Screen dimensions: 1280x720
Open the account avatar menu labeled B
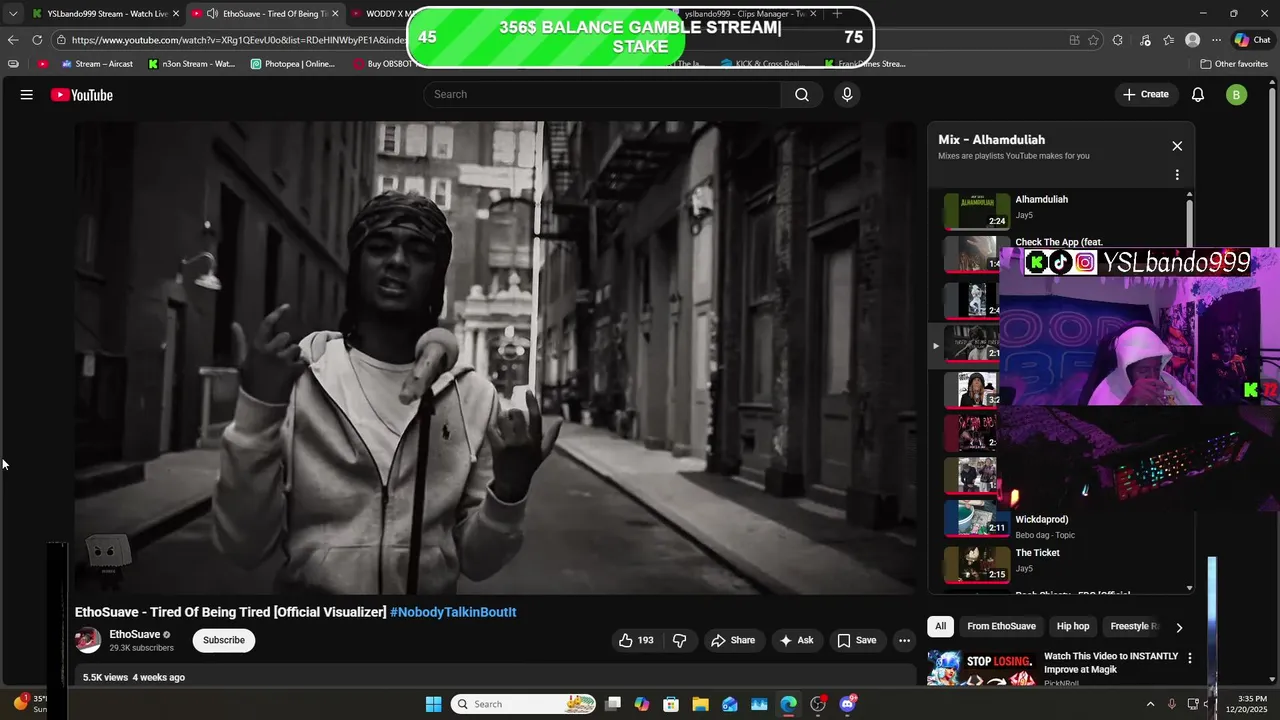click(1237, 95)
